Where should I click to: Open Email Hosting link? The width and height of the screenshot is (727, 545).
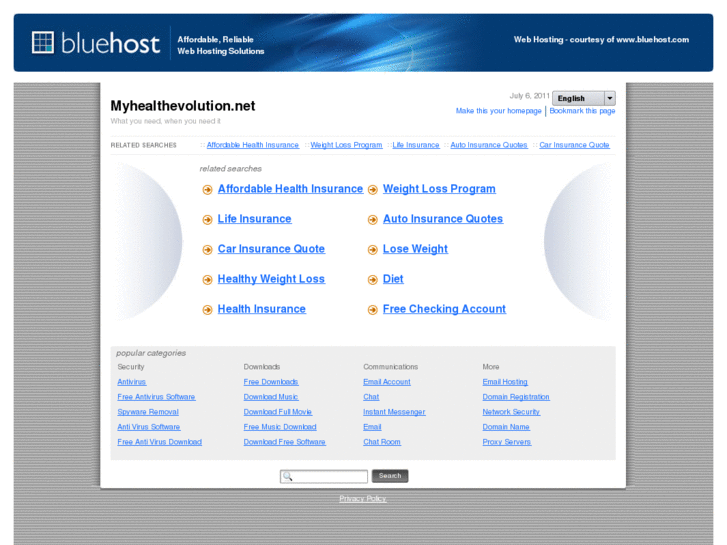pos(505,382)
